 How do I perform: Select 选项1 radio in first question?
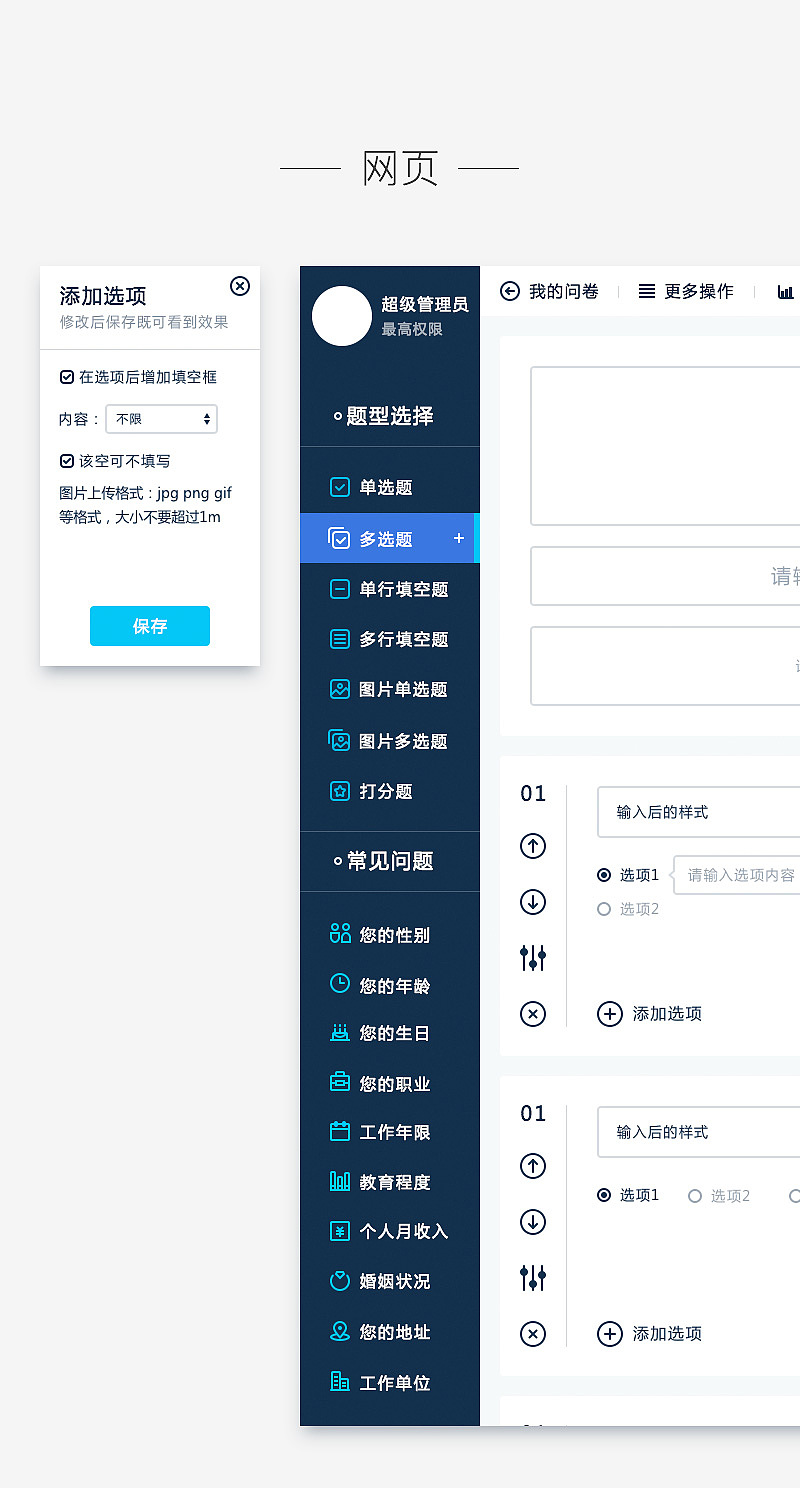[x=604, y=875]
